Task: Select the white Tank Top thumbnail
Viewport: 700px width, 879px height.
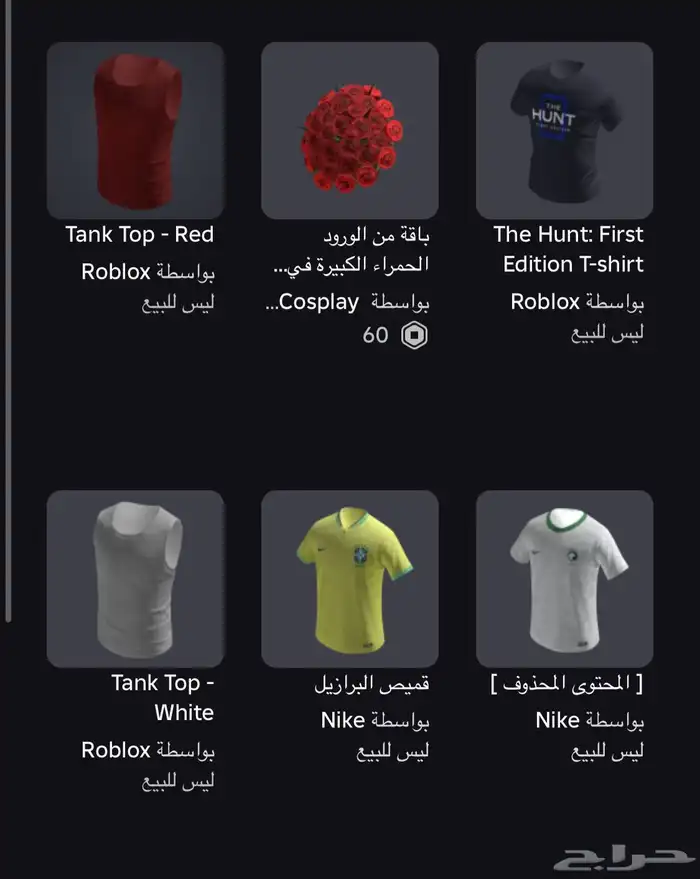Action: coord(136,579)
